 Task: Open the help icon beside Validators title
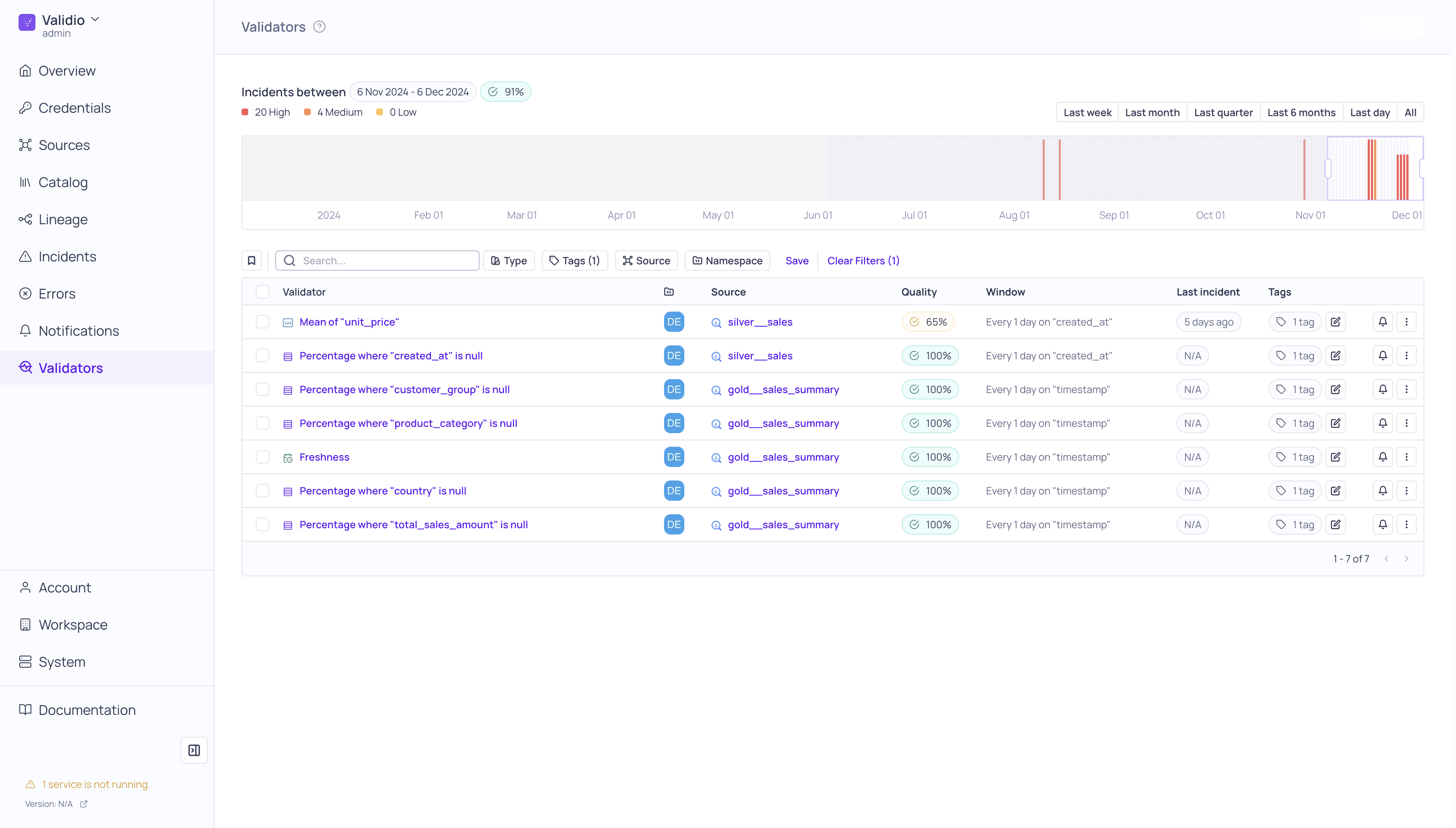[x=320, y=27]
